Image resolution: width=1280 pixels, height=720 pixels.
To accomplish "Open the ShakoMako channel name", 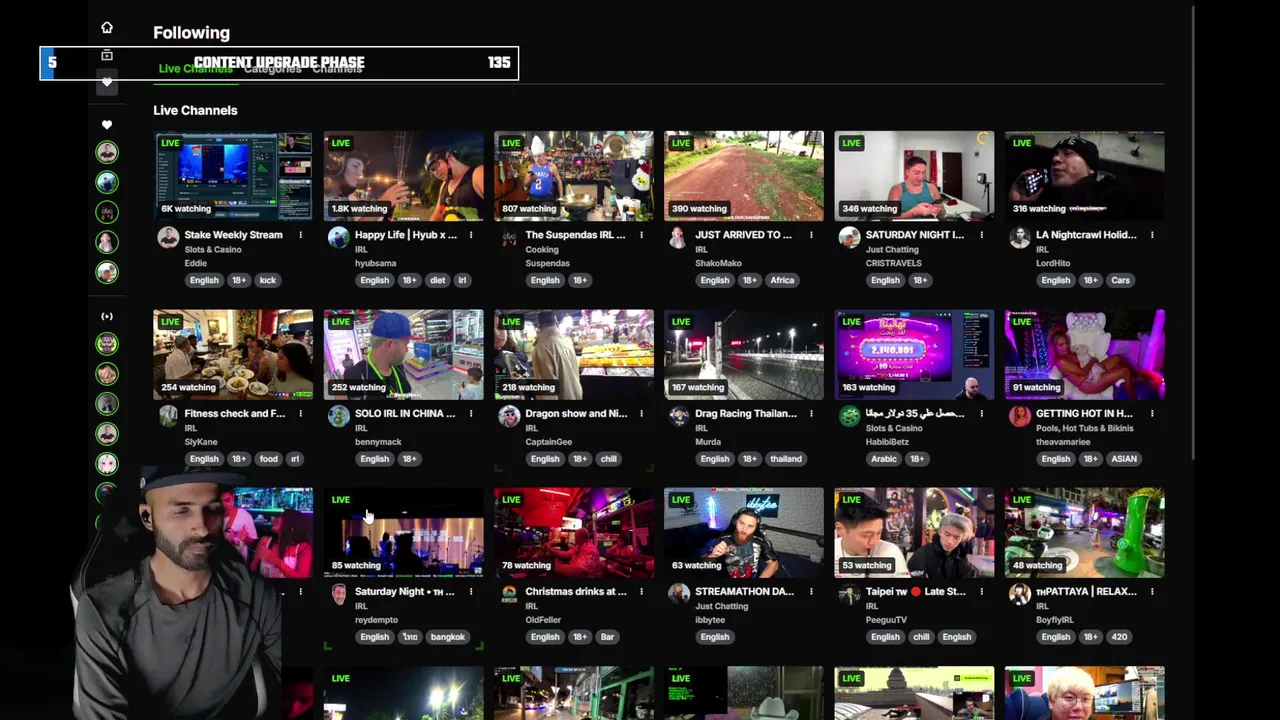I will [718, 263].
